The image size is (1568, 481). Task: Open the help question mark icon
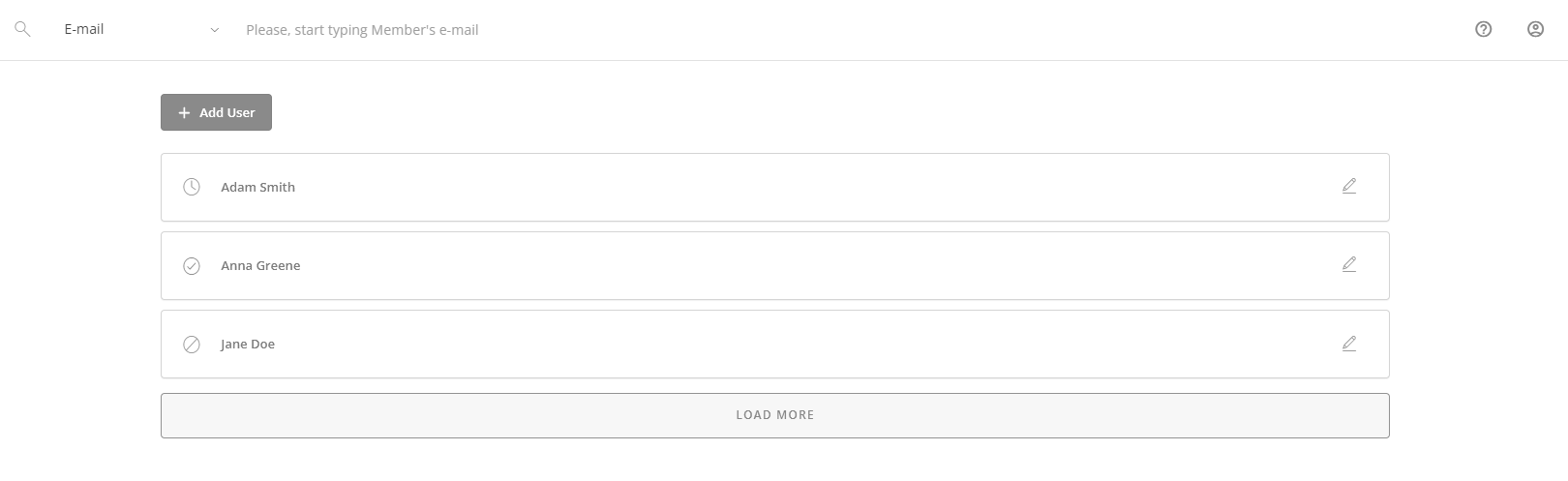pyautogui.click(x=1483, y=29)
